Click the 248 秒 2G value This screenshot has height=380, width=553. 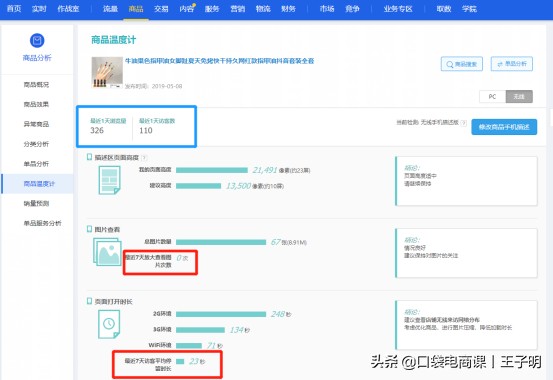[x=281, y=314]
